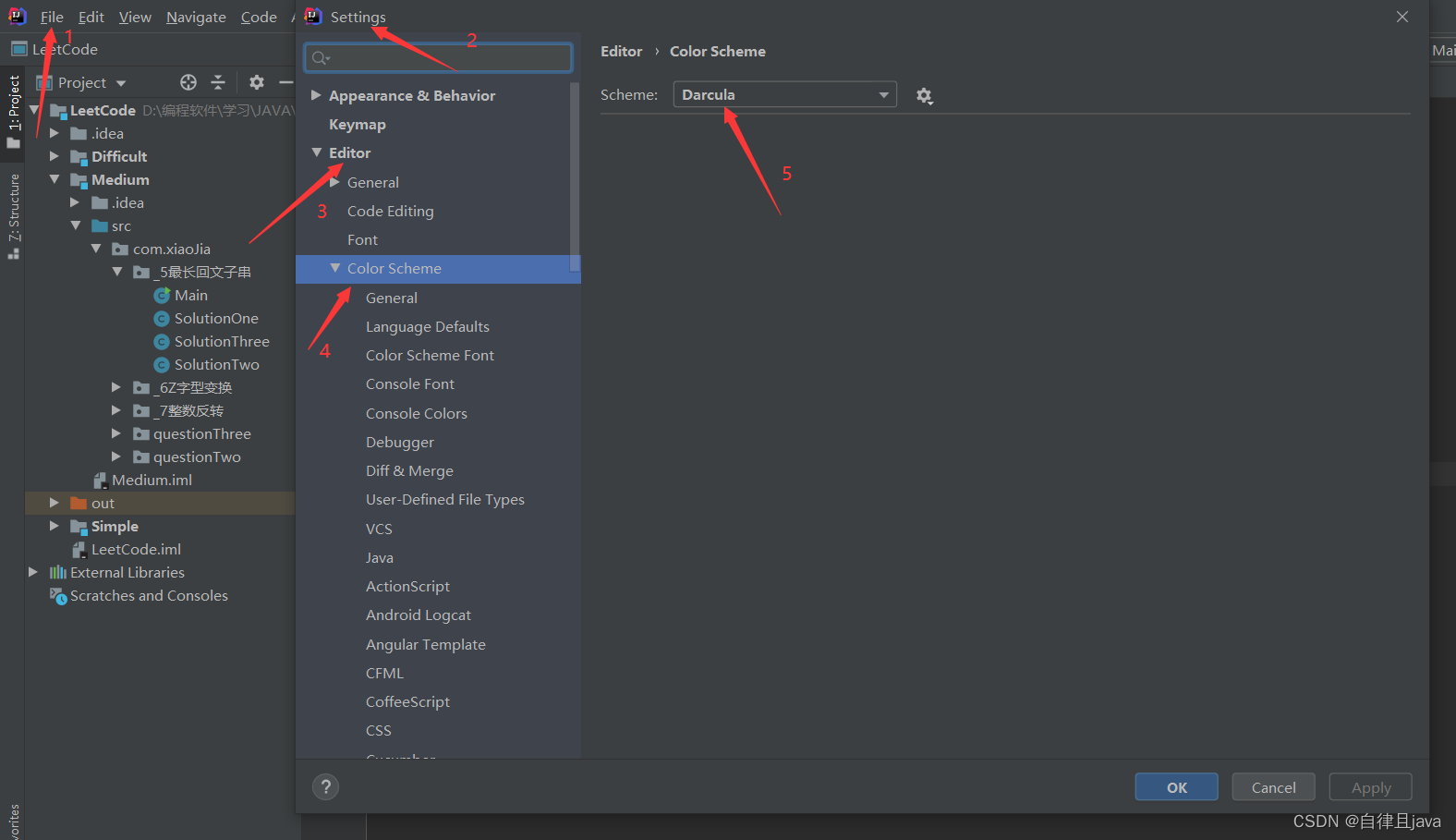Image resolution: width=1456 pixels, height=840 pixels.
Task: Open the Edit menu
Action: pyautogui.click(x=91, y=17)
